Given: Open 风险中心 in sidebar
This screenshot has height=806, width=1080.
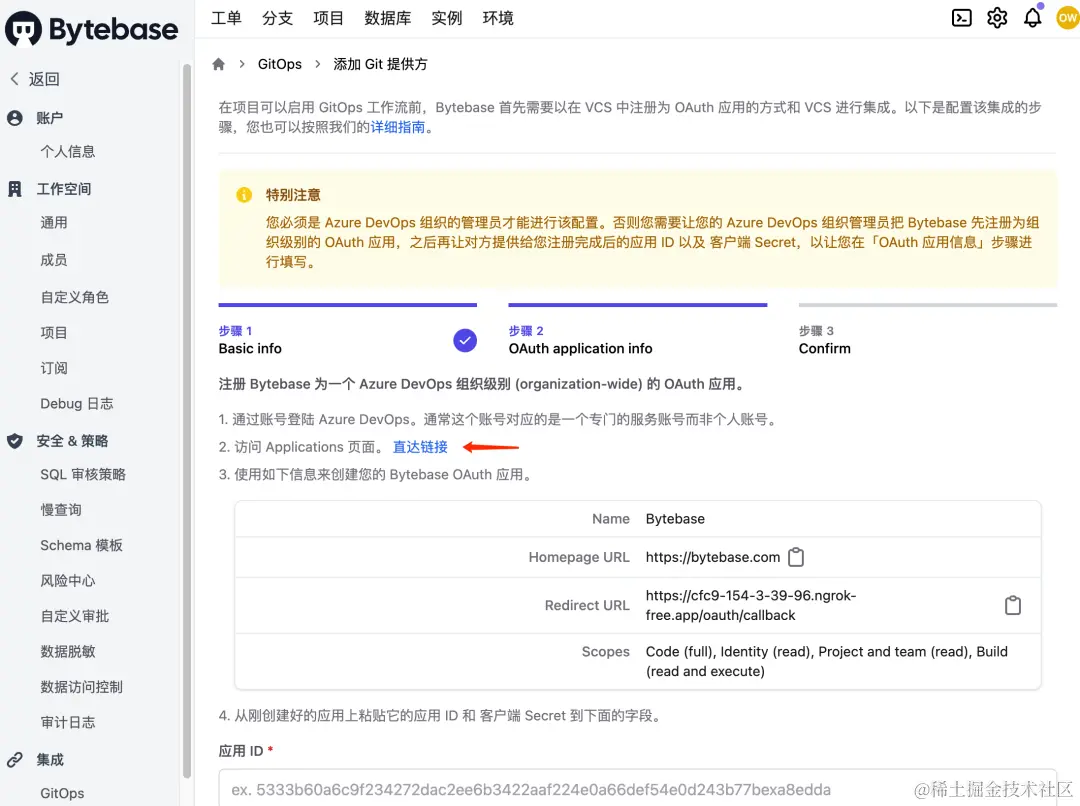Looking at the screenshot, I should coord(68,581).
